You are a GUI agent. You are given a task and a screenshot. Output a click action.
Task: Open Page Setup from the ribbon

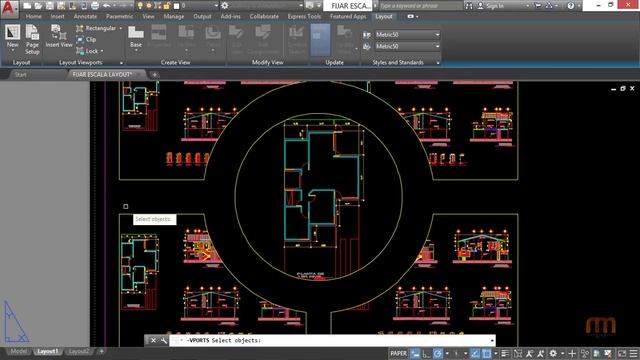click(x=32, y=39)
